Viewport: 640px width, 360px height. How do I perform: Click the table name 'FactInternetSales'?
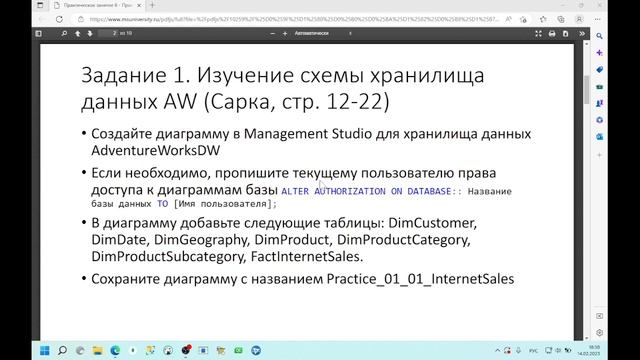pos(305,256)
